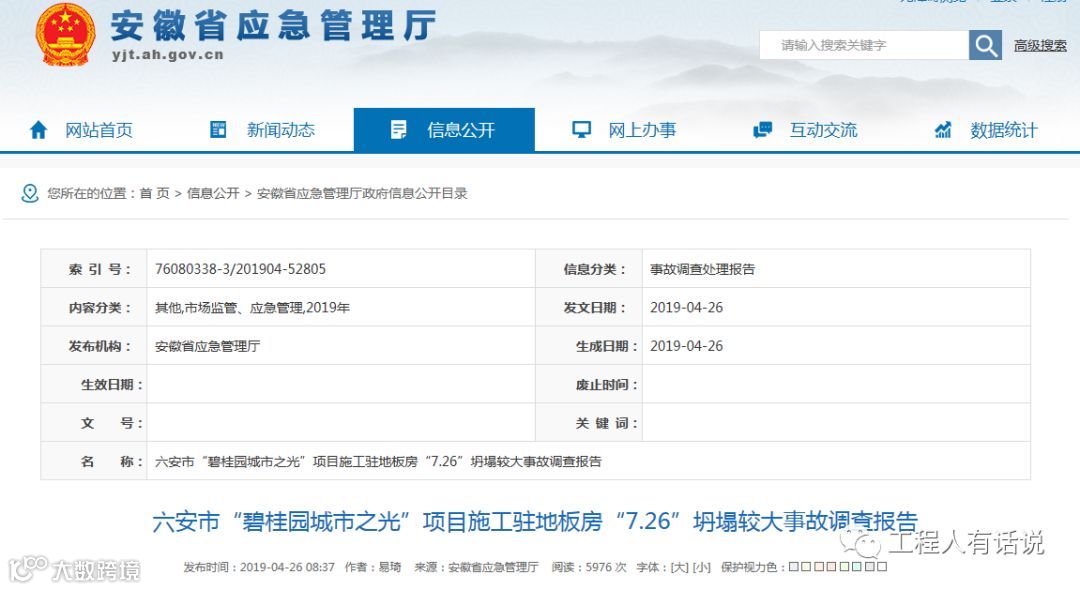Click the site title 安徽省应急管理厅
This screenshot has width=1080, height=590.
pyautogui.click(x=273, y=25)
